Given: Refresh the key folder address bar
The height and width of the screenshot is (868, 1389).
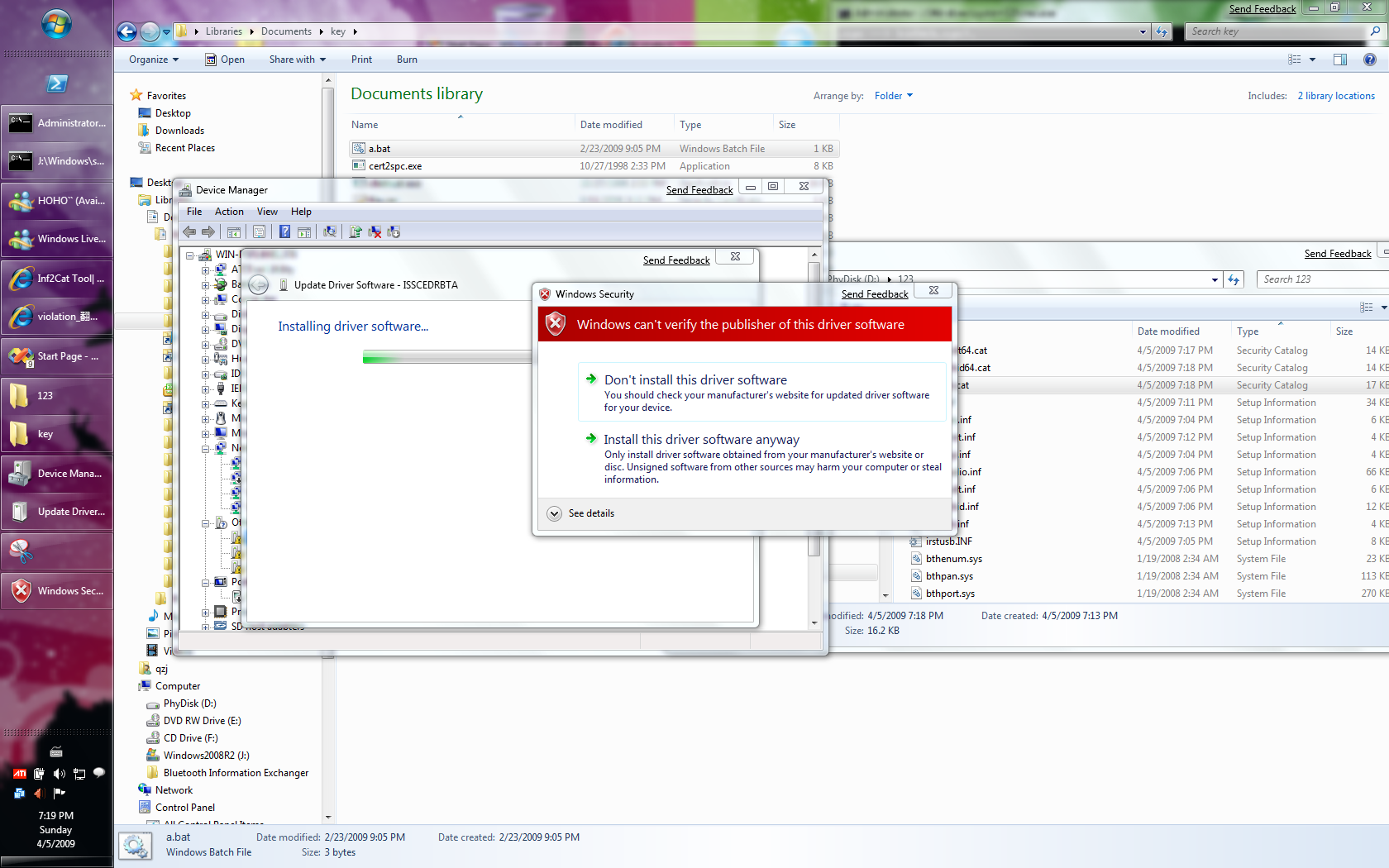Looking at the screenshot, I should coord(1162,31).
